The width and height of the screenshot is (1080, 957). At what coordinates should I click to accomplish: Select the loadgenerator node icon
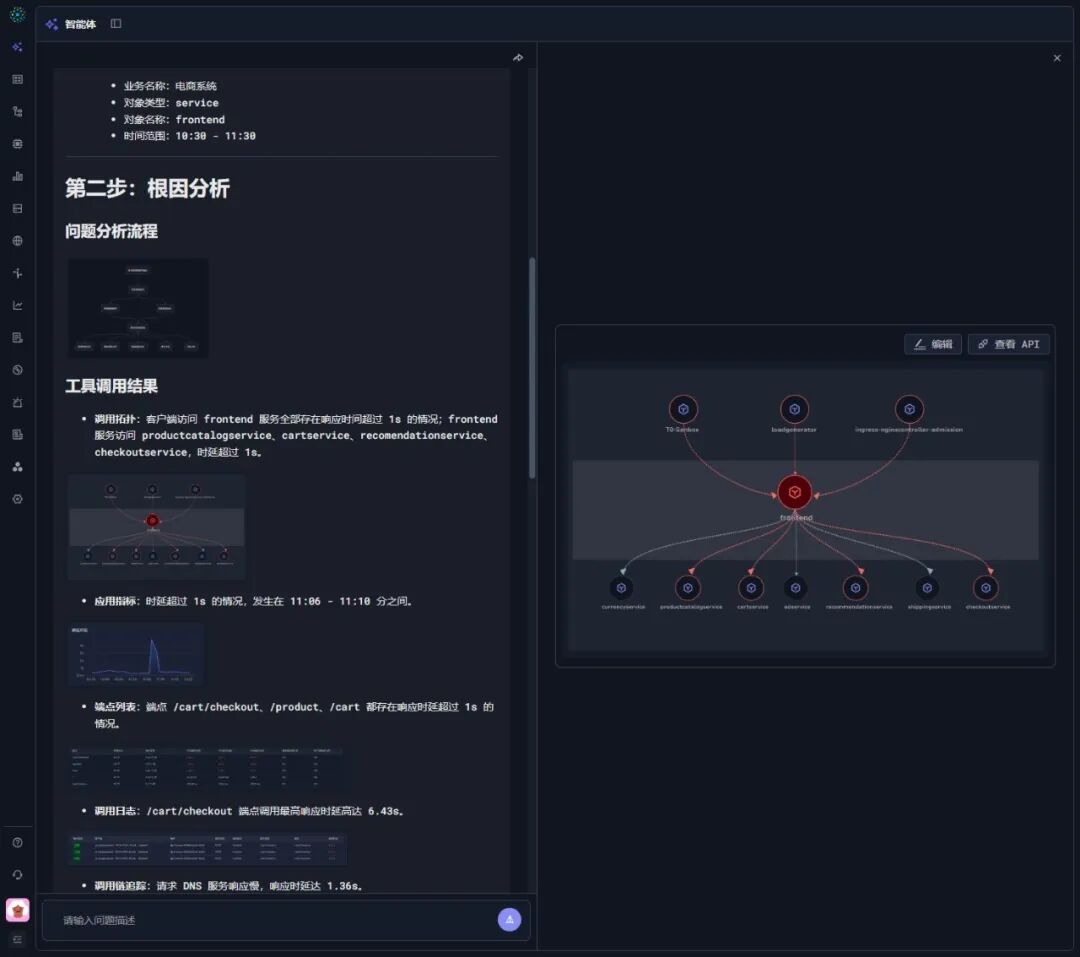tap(794, 409)
